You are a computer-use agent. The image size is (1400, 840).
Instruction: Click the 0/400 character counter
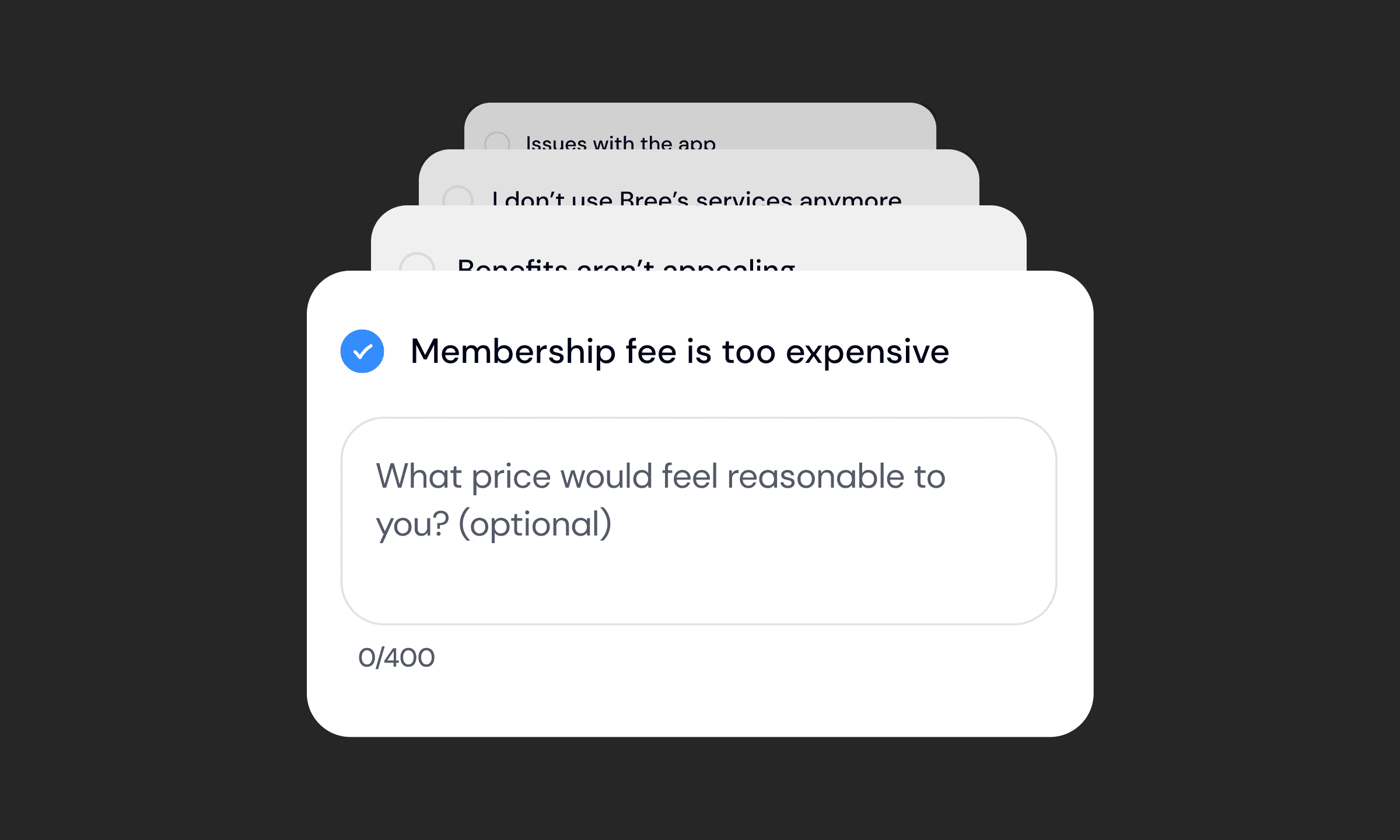tap(397, 657)
